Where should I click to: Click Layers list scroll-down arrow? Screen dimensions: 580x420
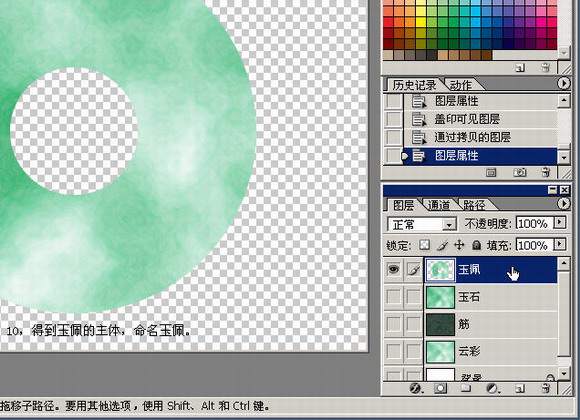tap(564, 374)
